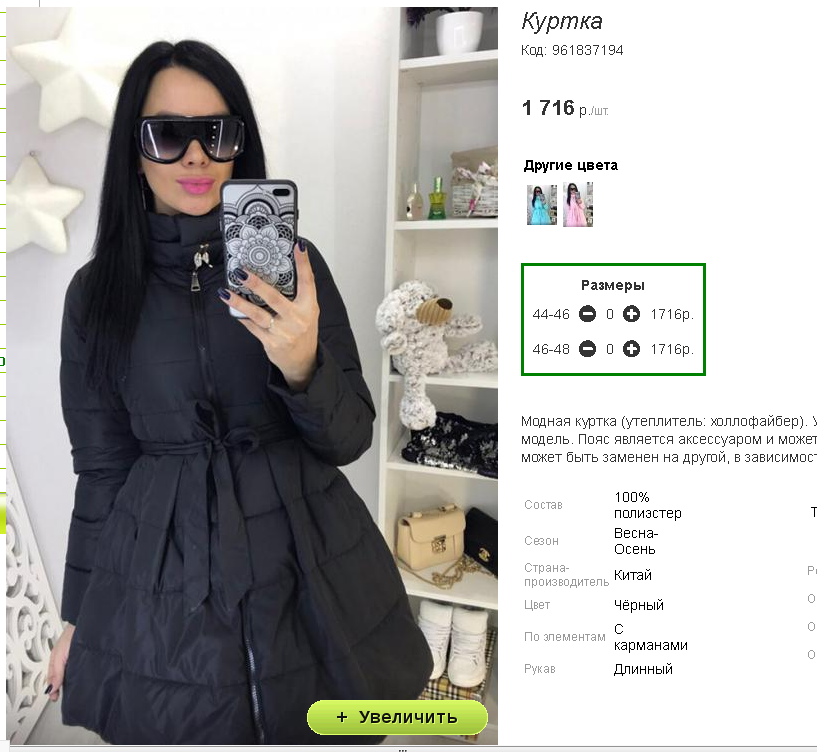Select the product code 961837194
The height and width of the screenshot is (752, 817).
[588, 50]
